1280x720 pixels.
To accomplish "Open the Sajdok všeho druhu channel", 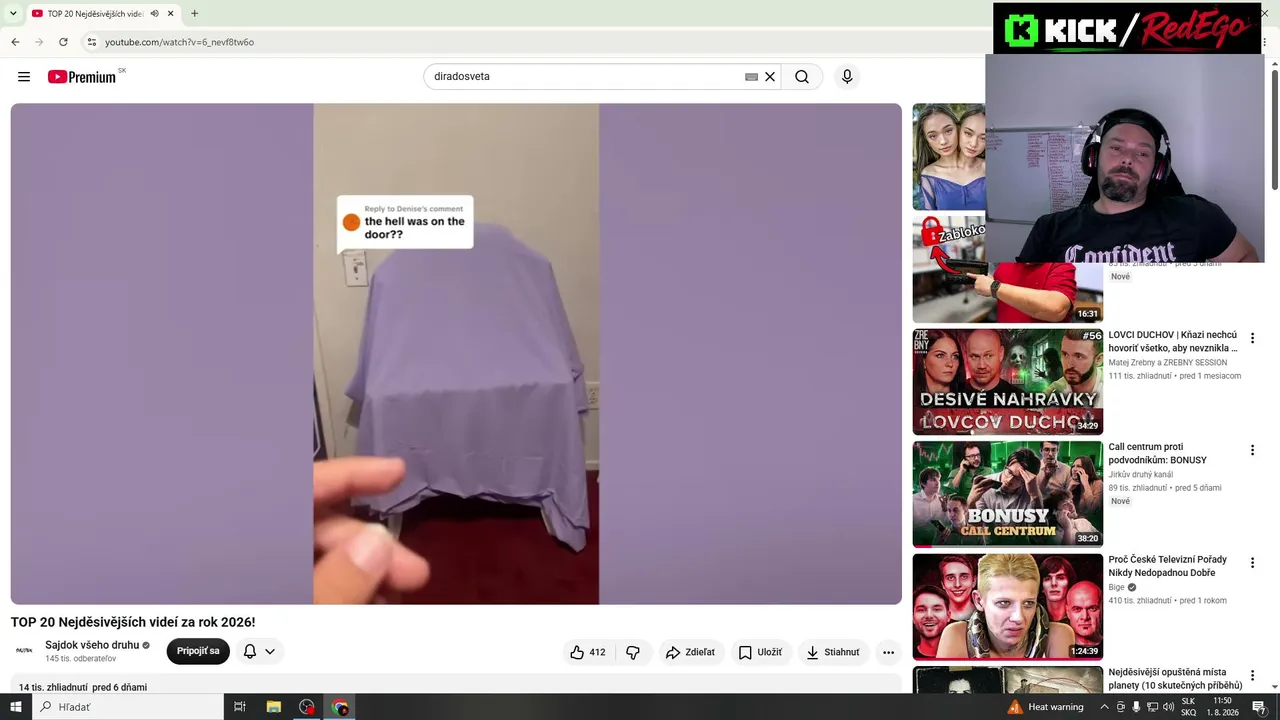I will pyautogui.click(x=92, y=645).
